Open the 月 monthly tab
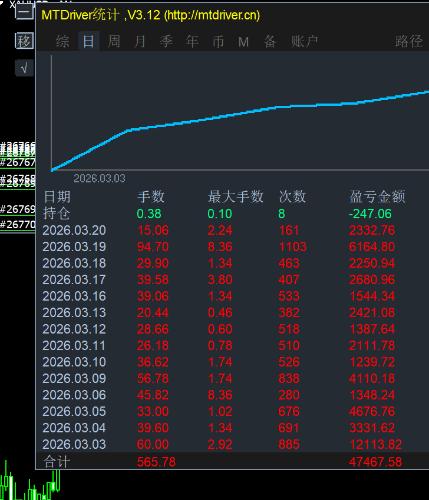 [x=140, y=42]
